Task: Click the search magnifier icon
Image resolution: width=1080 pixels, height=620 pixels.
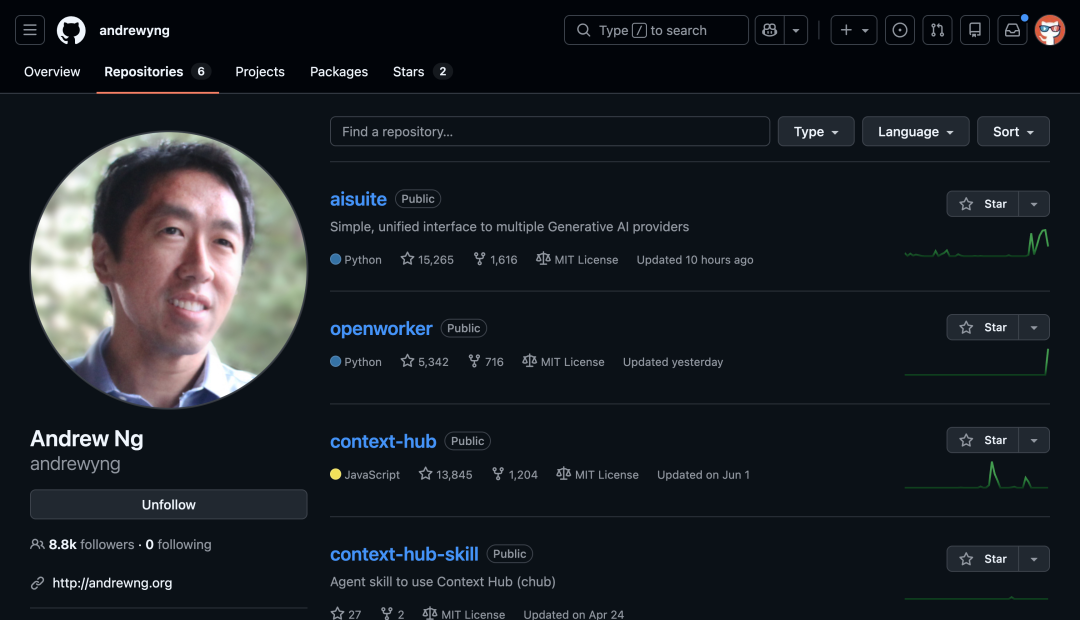Action: pyautogui.click(x=583, y=30)
